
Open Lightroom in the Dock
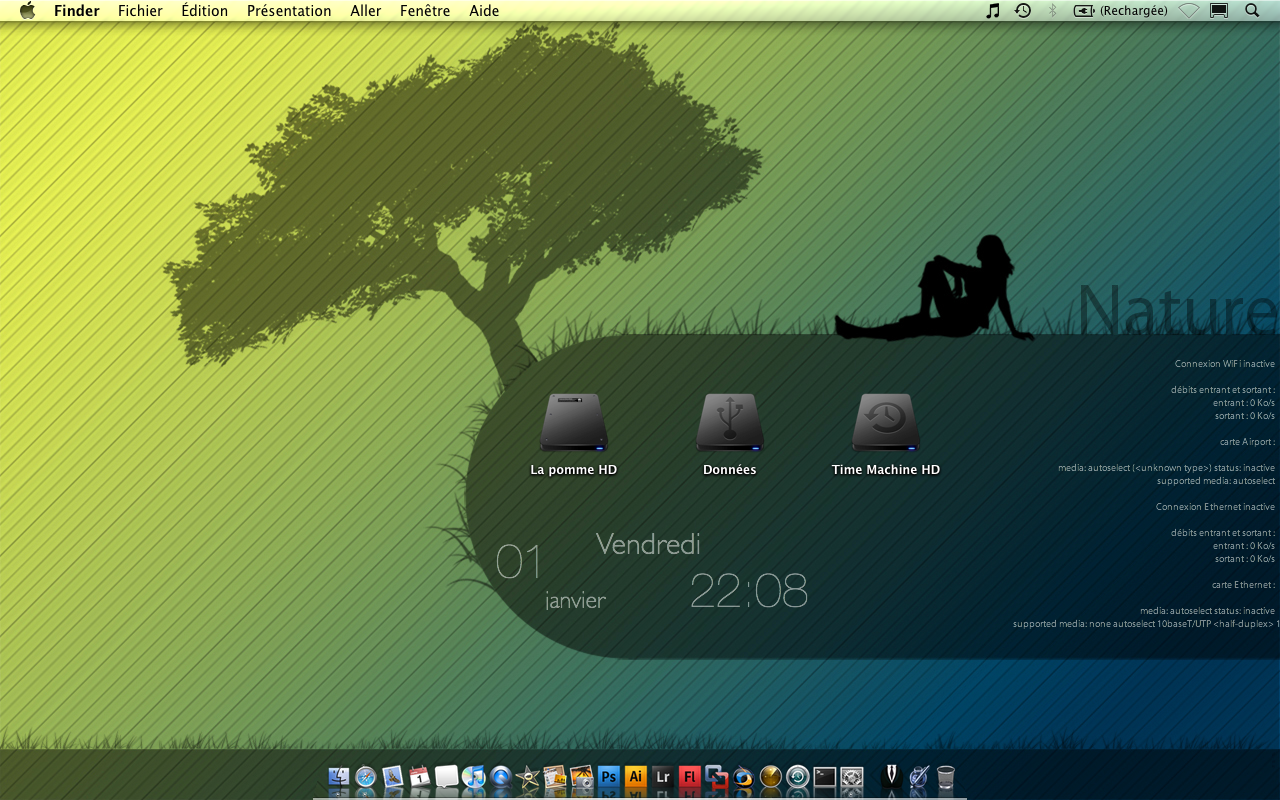662,777
